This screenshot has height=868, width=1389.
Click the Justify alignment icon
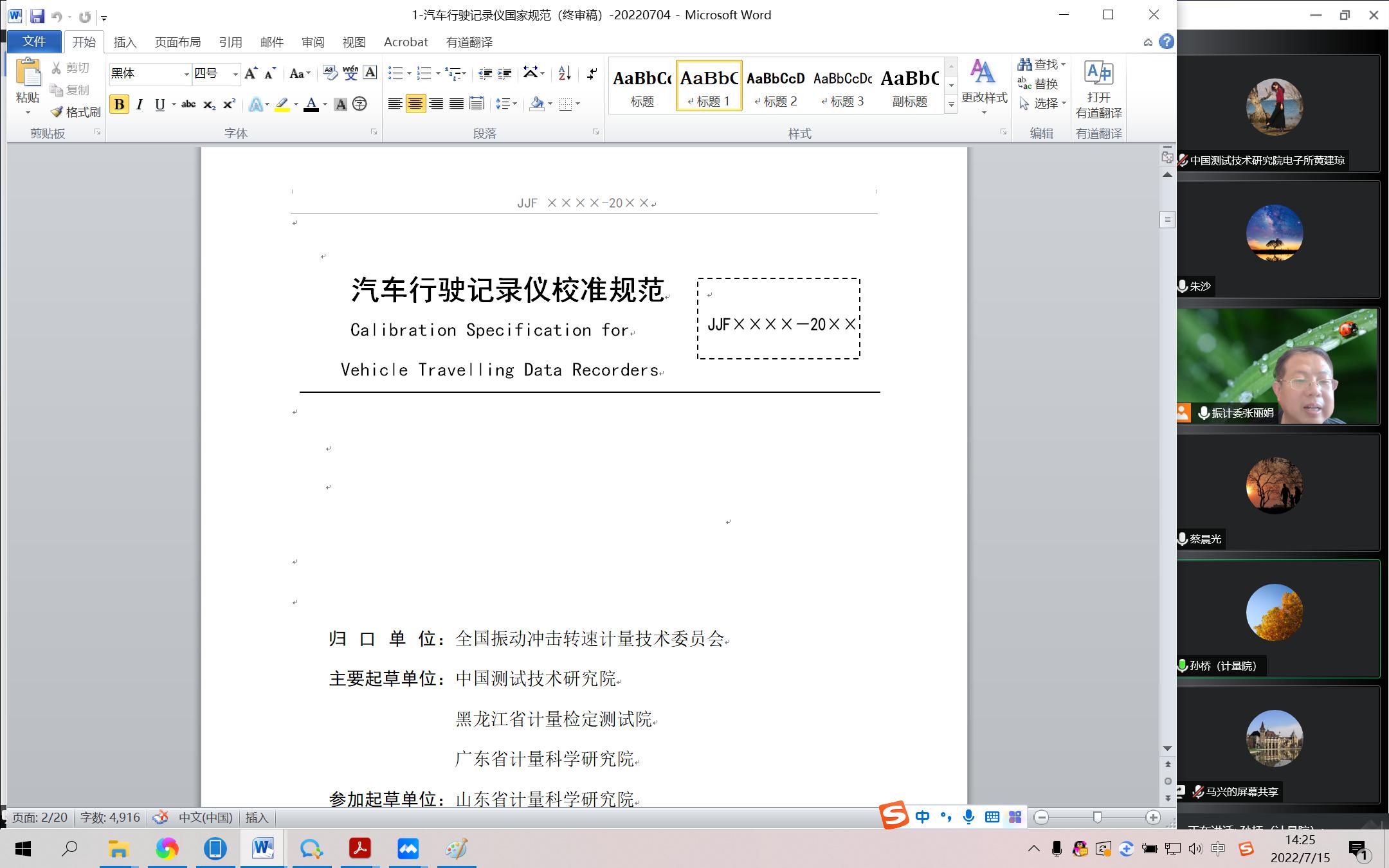point(457,104)
